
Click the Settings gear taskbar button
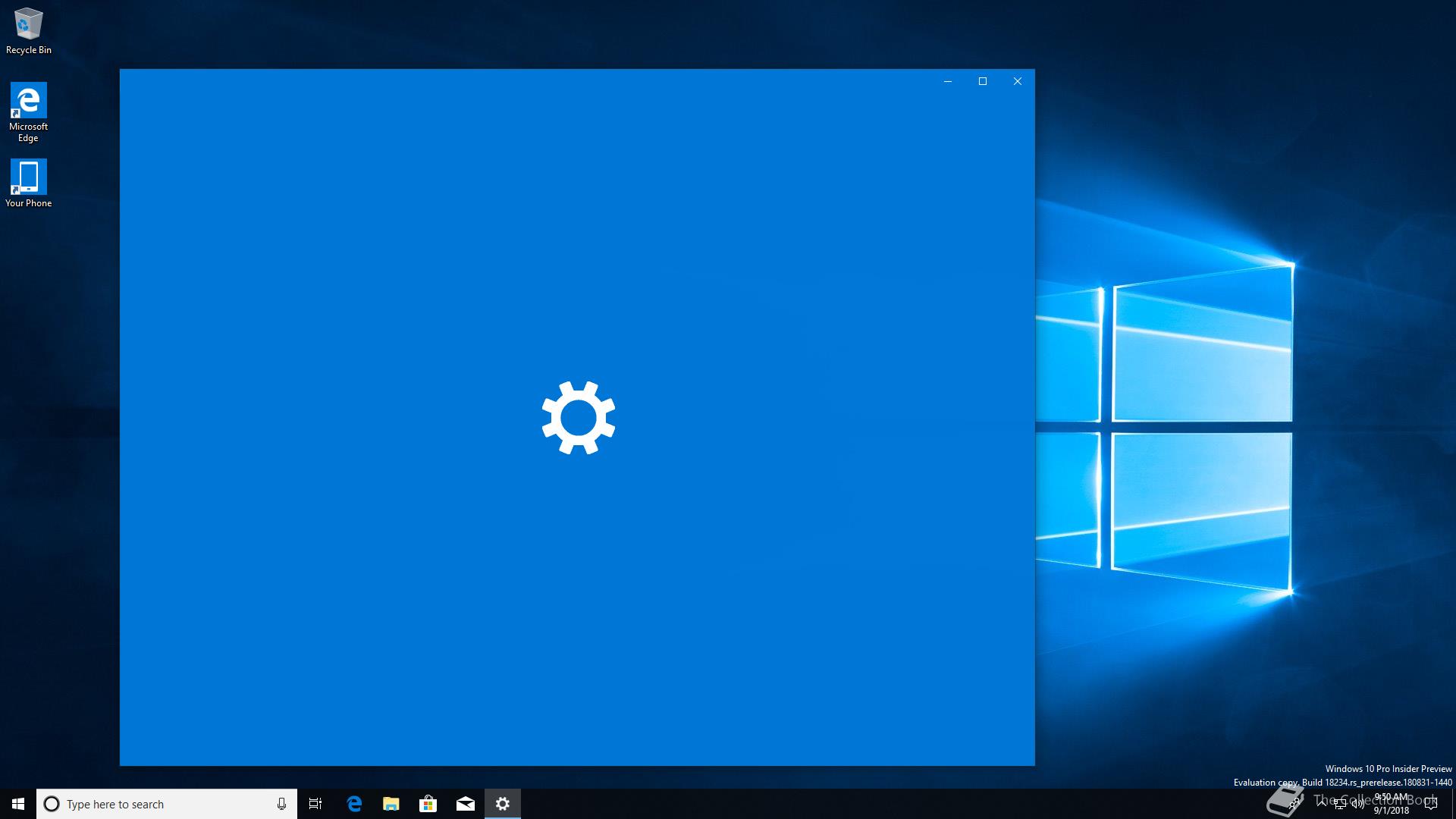tap(503, 804)
